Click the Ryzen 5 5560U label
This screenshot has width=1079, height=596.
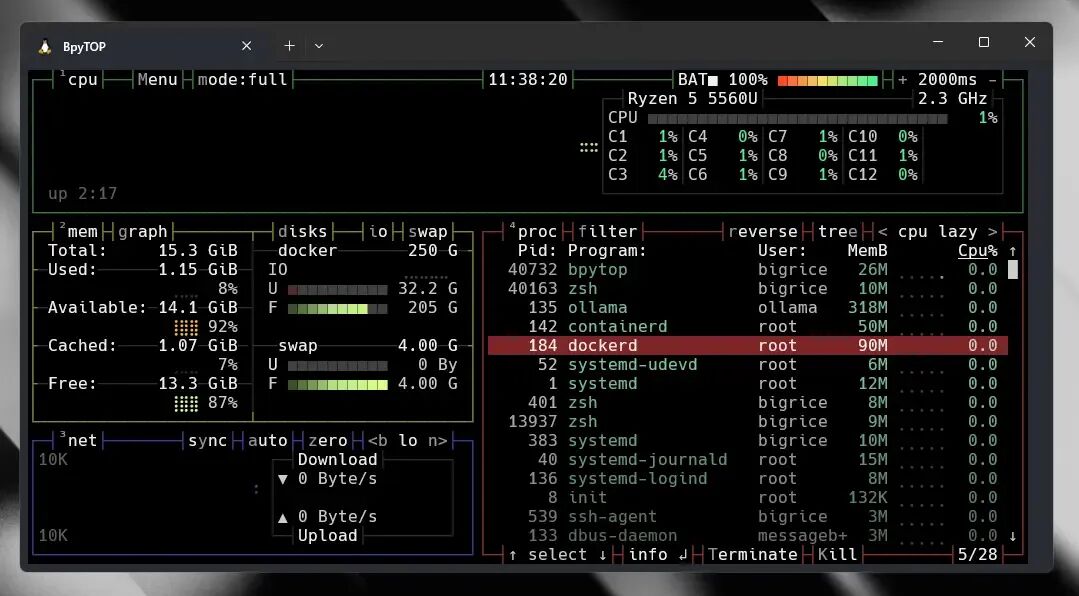[692, 98]
